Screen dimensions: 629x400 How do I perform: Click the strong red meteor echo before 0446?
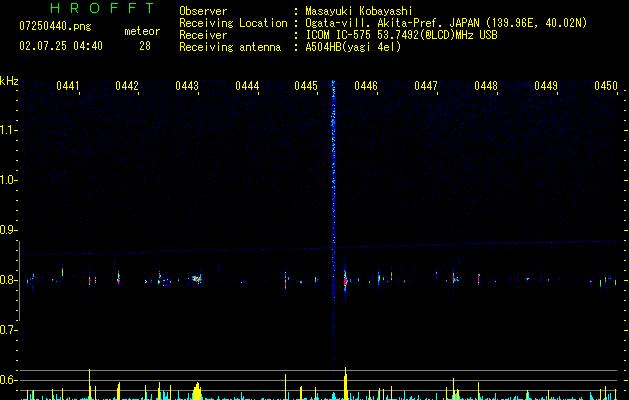345,280
